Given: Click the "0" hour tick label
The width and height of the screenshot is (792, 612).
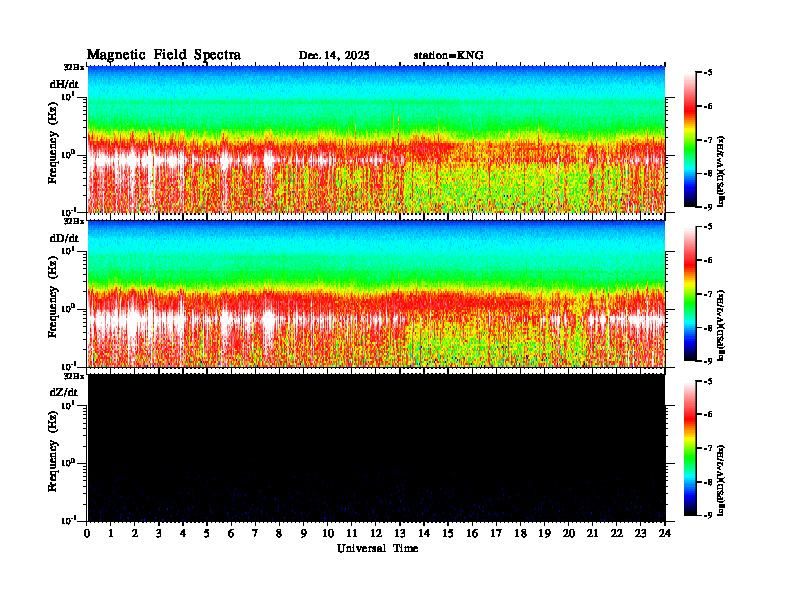Looking at the screenshot, I should tap(87, 533).
